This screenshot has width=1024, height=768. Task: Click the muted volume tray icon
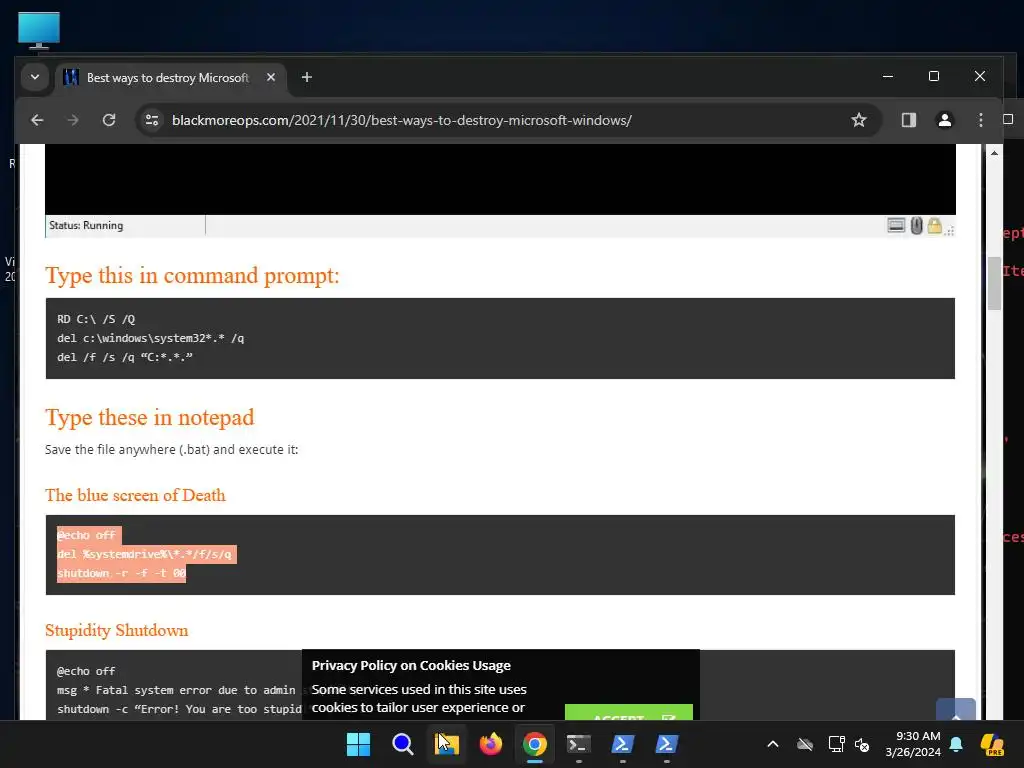pos(862,744)
